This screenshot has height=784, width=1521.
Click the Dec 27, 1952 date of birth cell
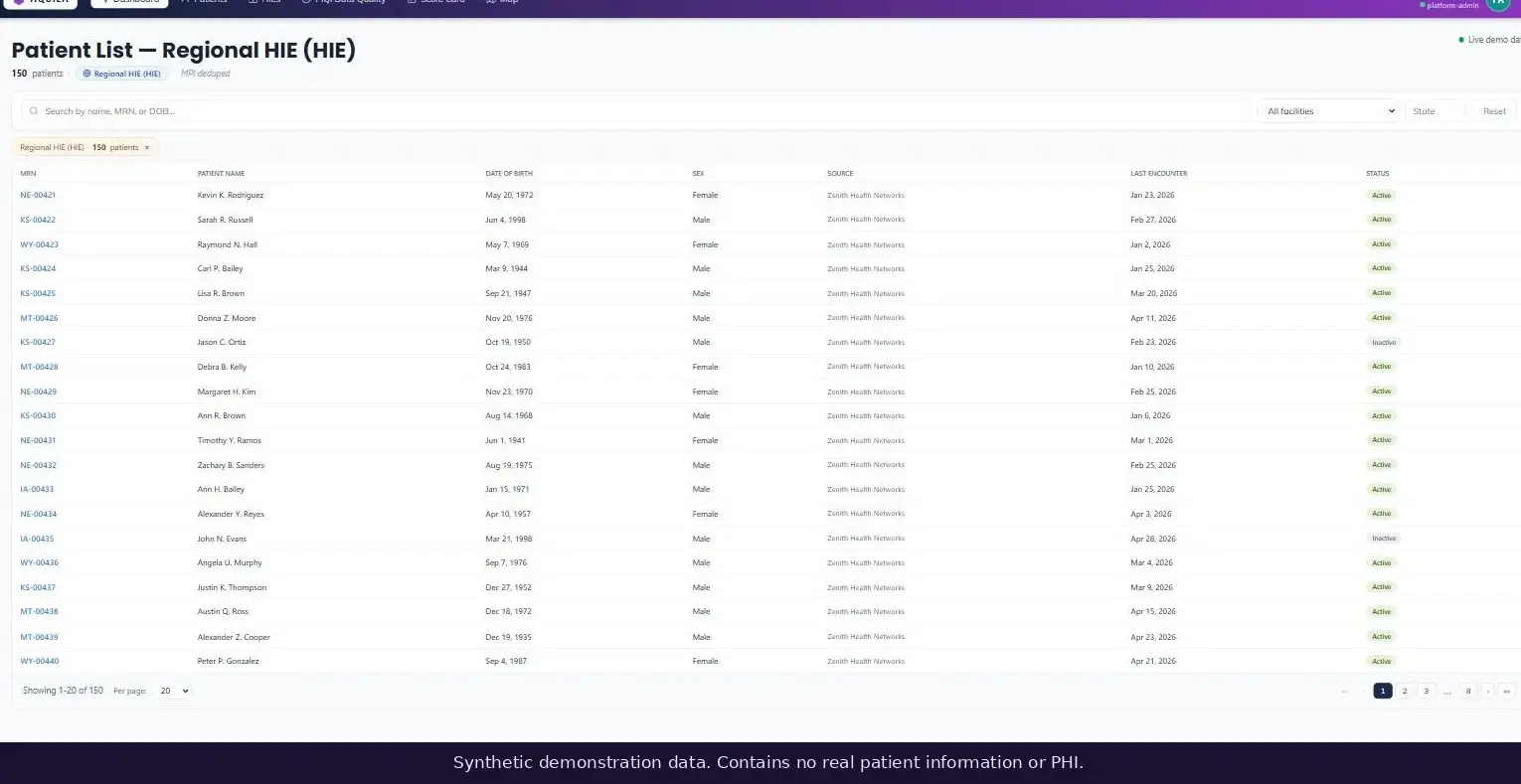point(508,587)
